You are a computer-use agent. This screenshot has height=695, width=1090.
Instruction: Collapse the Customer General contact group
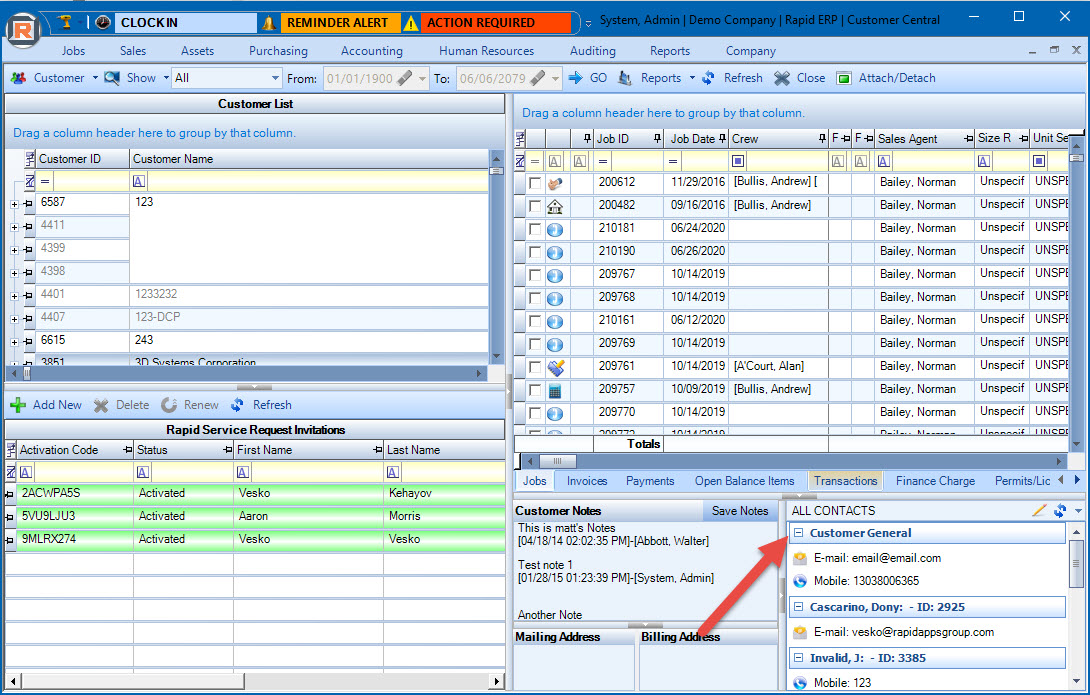799,533
